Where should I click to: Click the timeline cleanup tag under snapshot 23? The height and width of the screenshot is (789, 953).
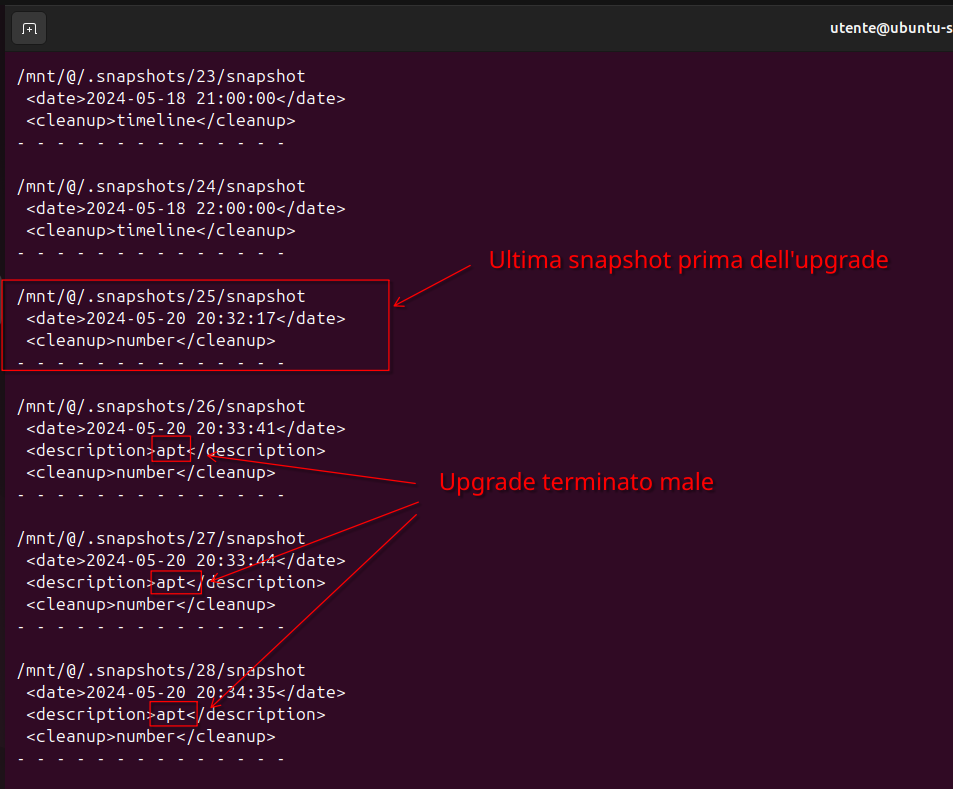pyautogui.click(x=160, y=120)
